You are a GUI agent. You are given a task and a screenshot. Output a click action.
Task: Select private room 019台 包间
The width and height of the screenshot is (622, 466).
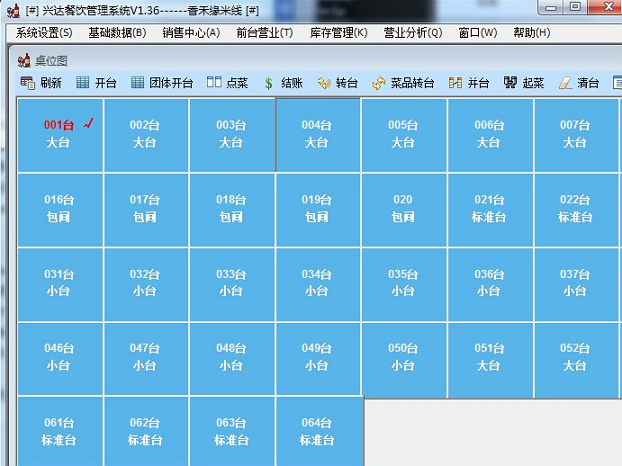click(x=318, y=210)
